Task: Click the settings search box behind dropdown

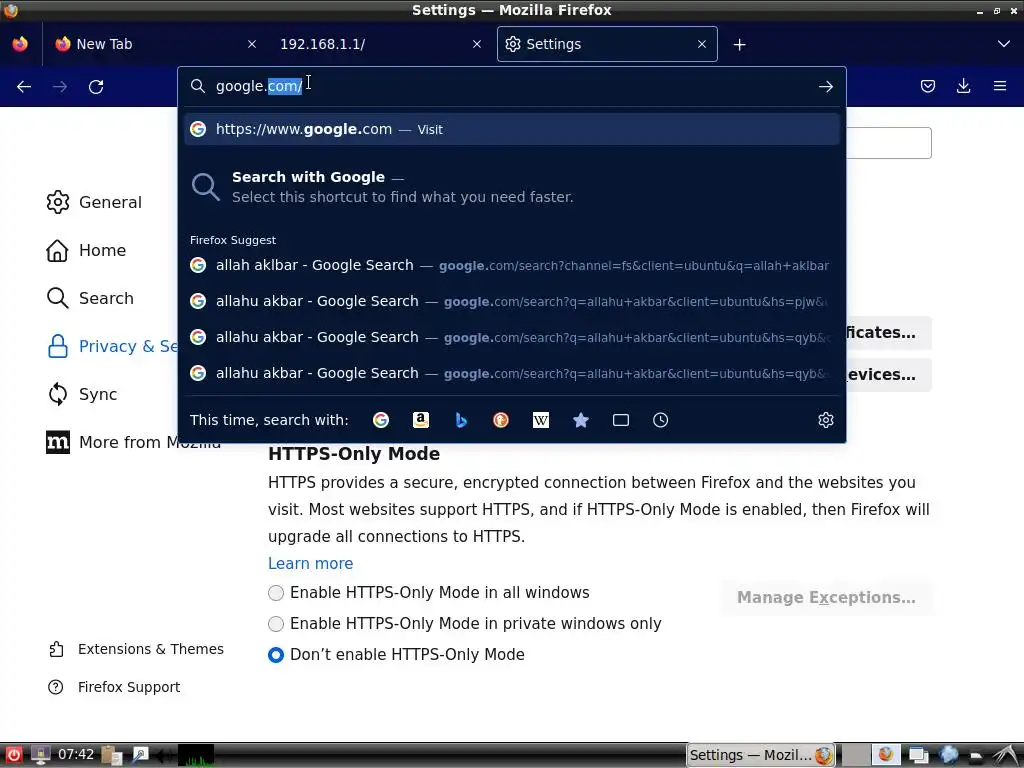Action: tap(889, 143)
